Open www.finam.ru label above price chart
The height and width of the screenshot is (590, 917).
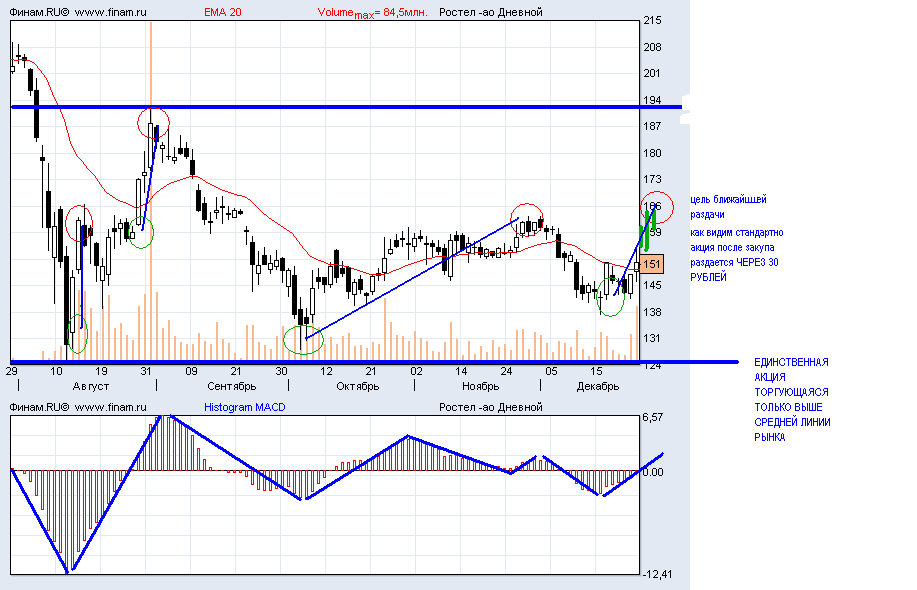coord(111,12)
